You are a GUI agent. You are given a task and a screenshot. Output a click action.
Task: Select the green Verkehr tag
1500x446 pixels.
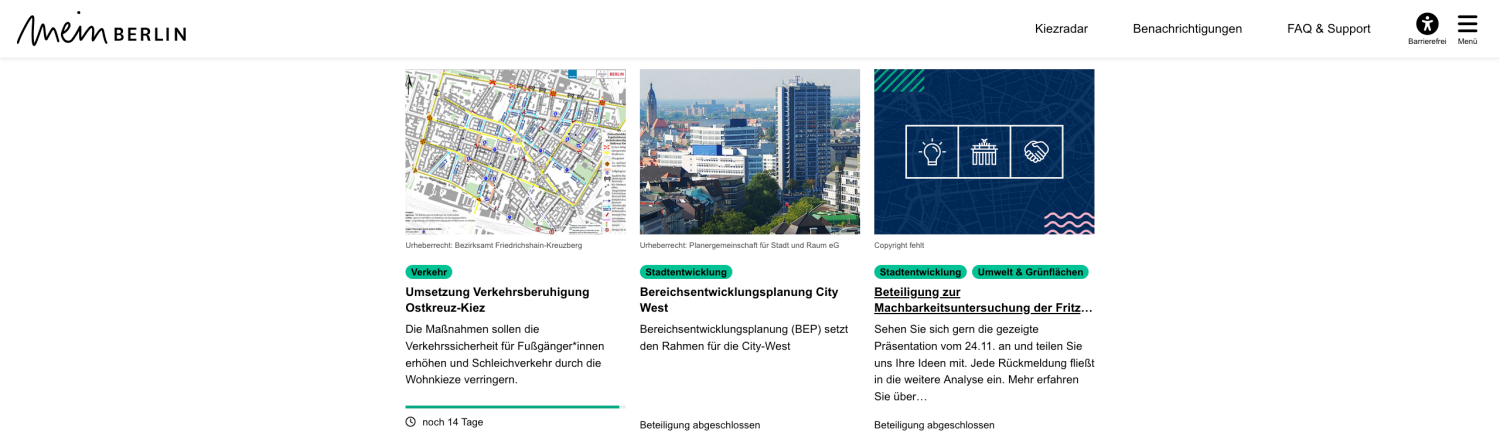[x=429, y=272]
